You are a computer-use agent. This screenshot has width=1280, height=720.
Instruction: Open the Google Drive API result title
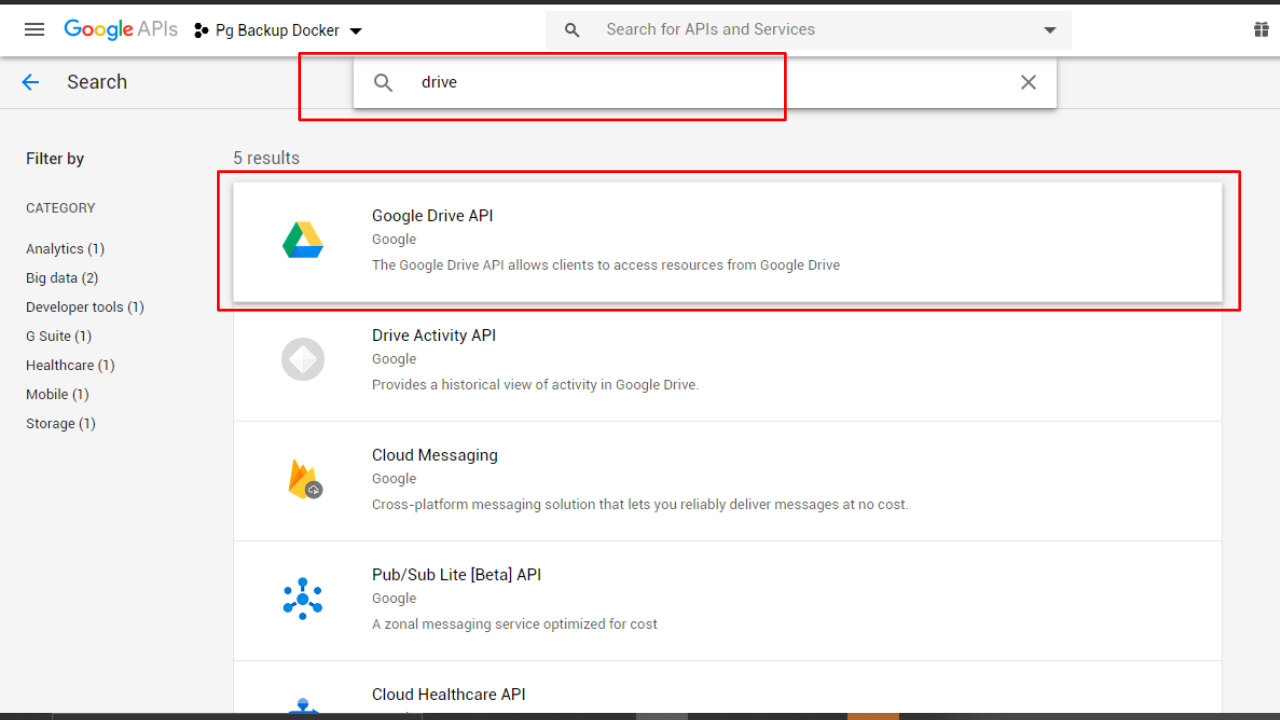[x=432, y=215]
